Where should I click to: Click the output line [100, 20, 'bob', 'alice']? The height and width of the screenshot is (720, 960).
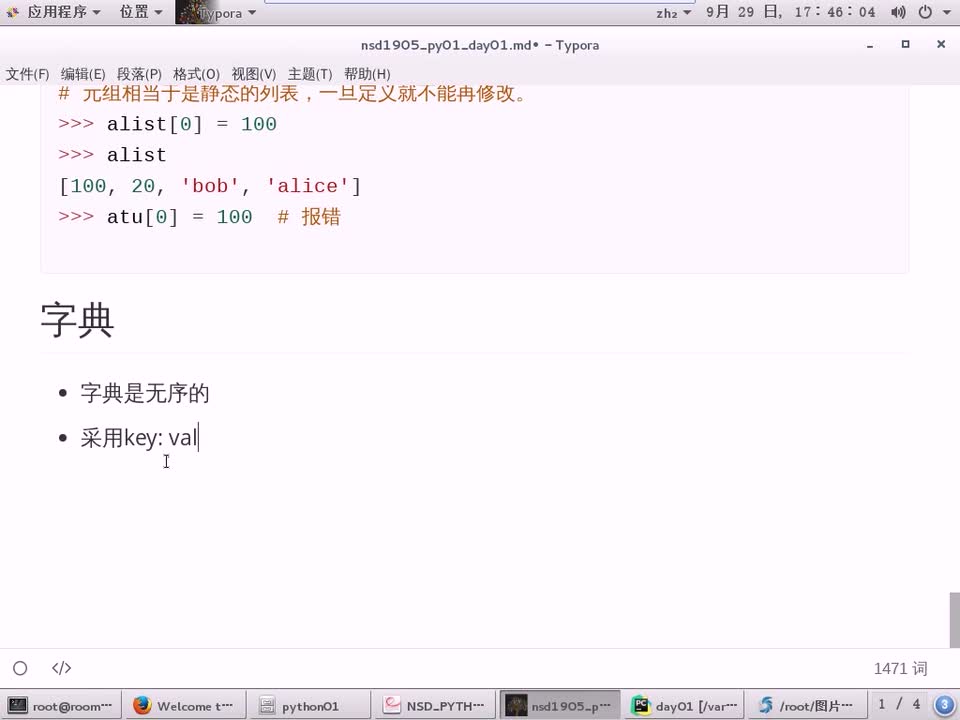[210, 186]
